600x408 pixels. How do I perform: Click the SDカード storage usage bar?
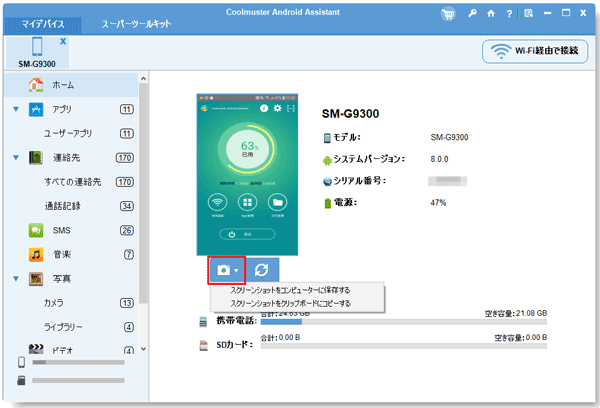(404, 346)
